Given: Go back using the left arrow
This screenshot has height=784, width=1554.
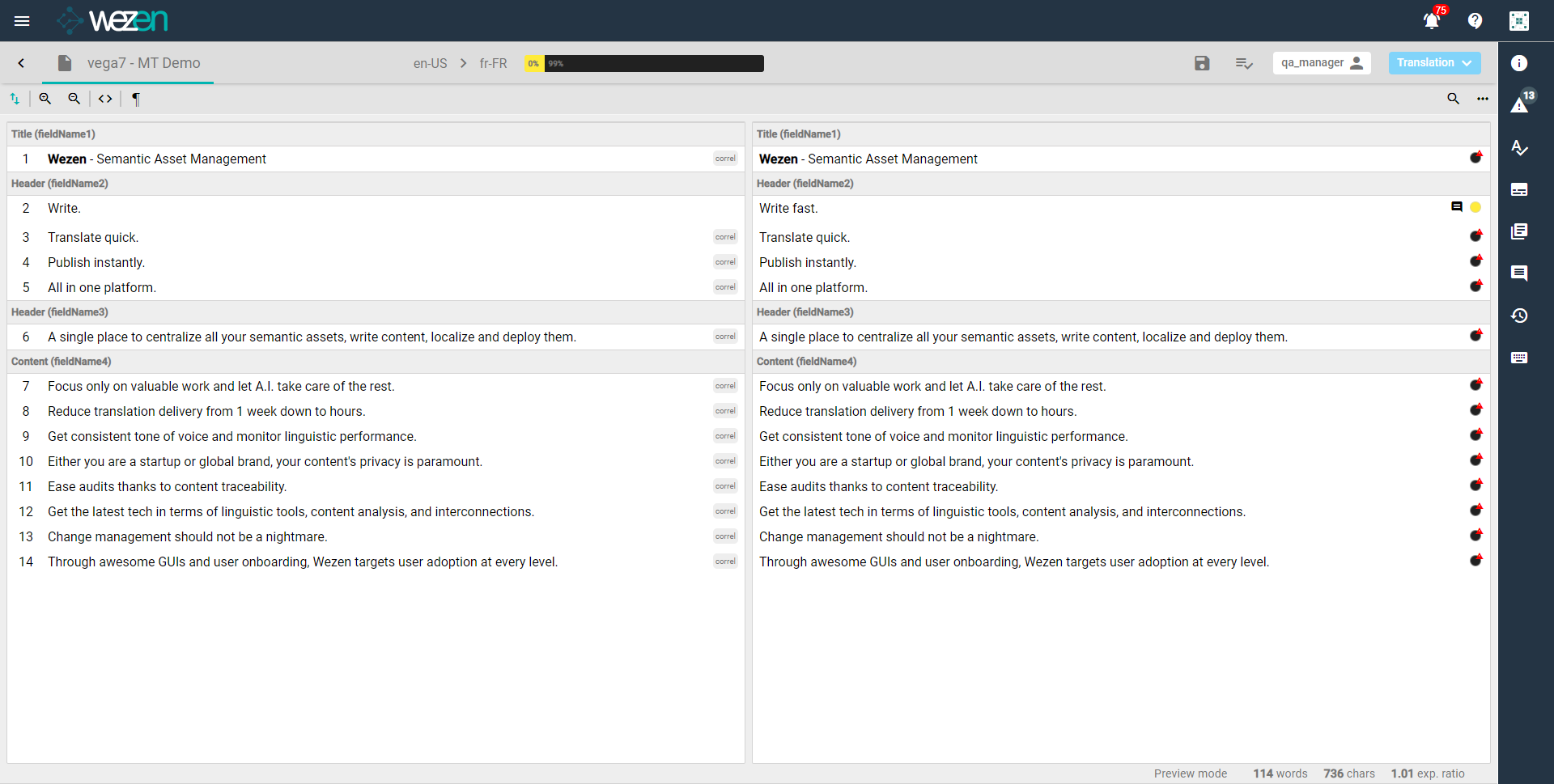Looking at the screenshot, I should (22, 63).
